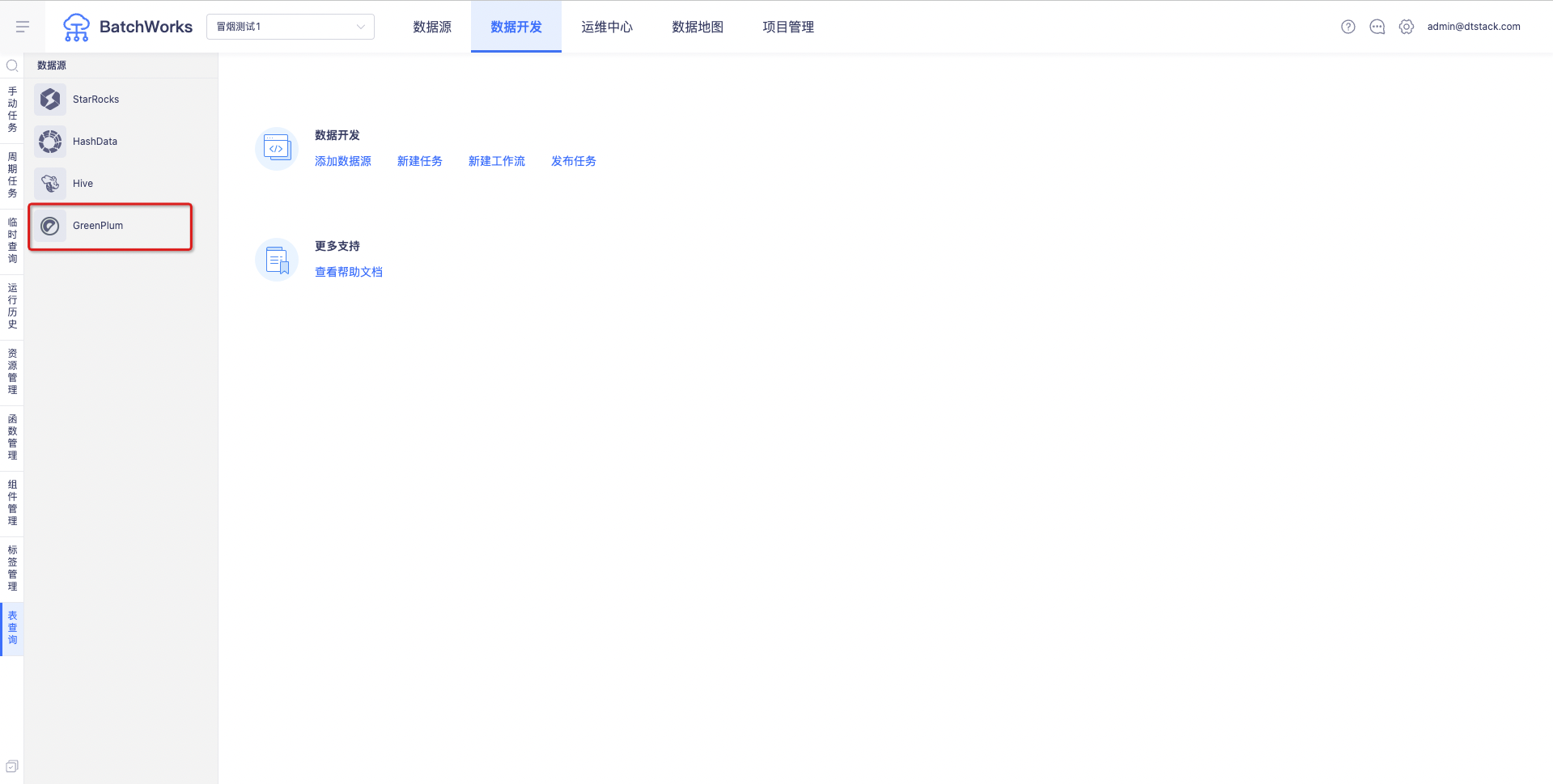Select the GreenPlum label in the list
The width and height of the screenshot is (1553, 784).
coord(98,226)
